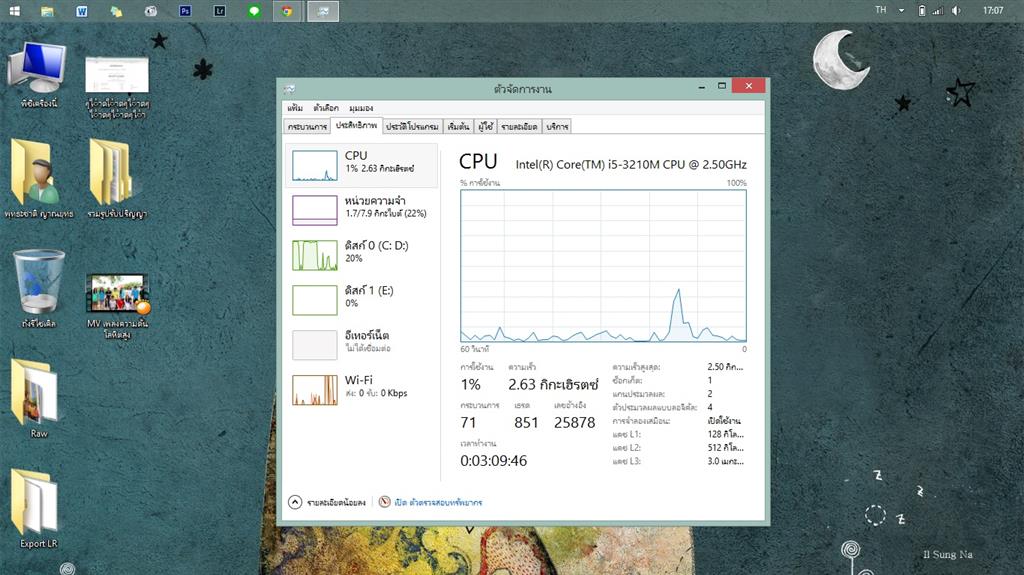Switch to the Processes tab
The image size is (1024, 575).
pyautogui.click(x=308, y=127)
